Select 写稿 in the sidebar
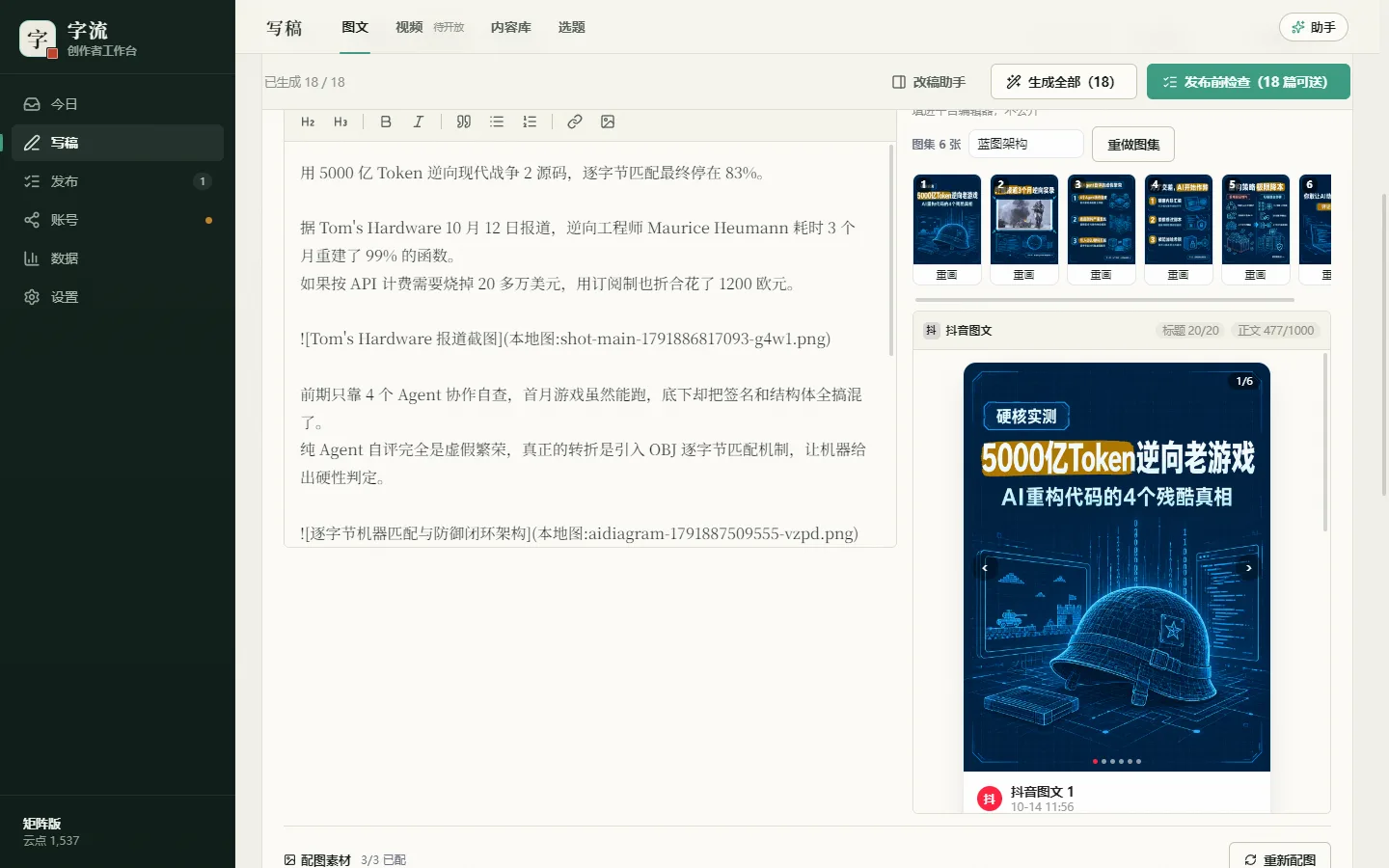 coord(118,143)
